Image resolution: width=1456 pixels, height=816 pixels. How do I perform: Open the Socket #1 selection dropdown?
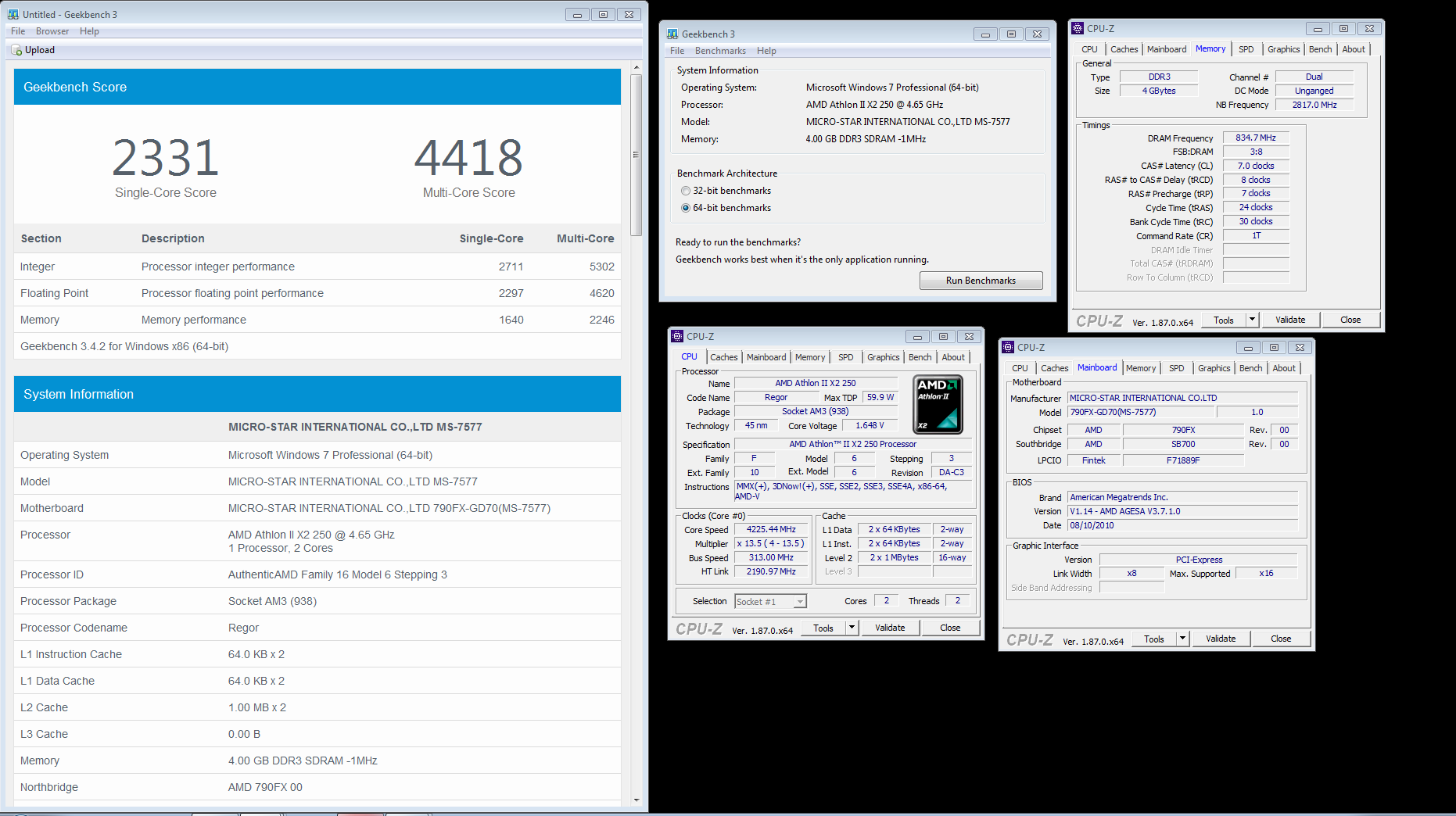pos(800,602)
